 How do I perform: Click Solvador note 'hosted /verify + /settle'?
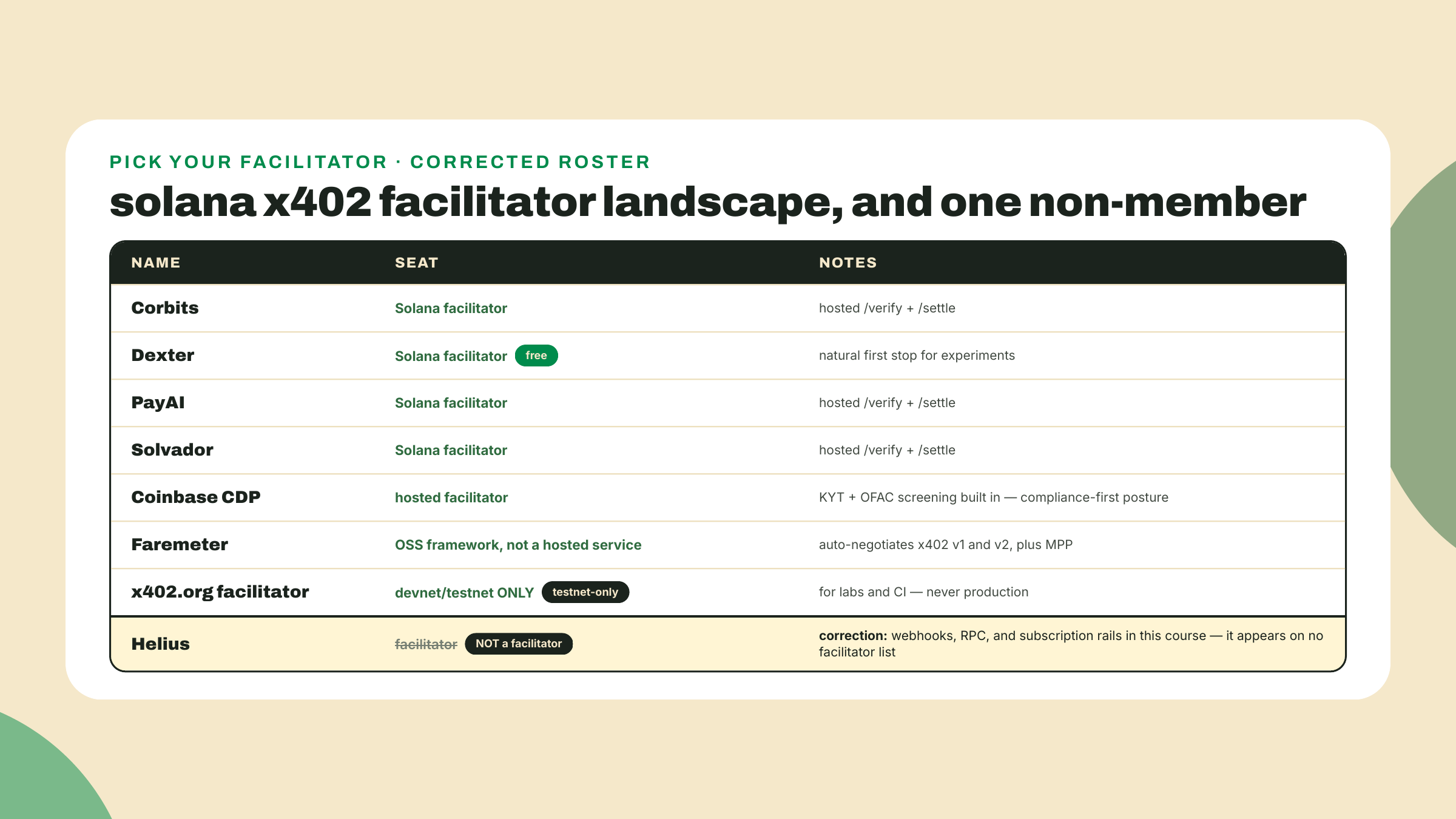887,450
